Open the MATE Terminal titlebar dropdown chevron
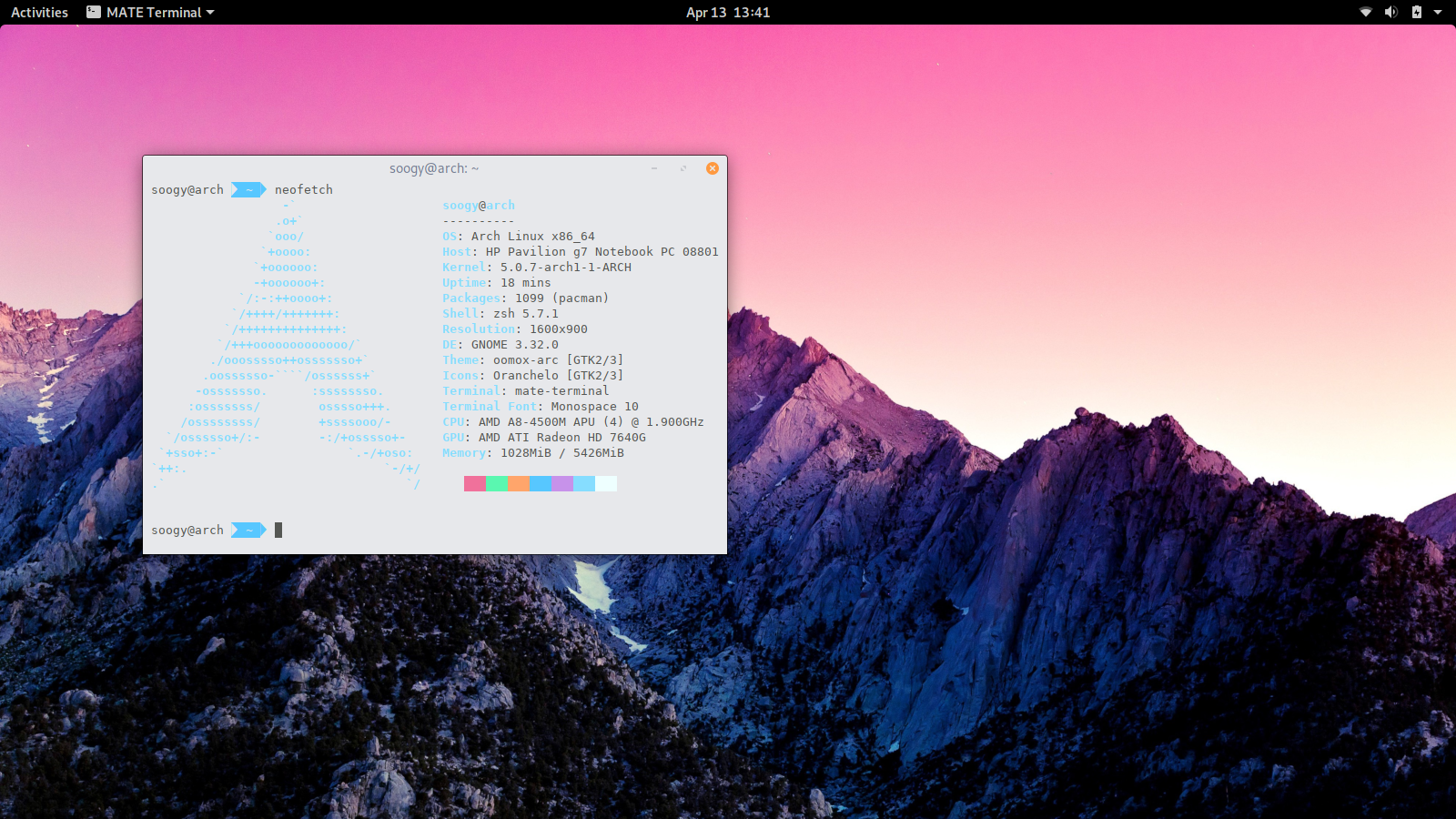The width and height of the screenshot is (1456, 819). 210,12
